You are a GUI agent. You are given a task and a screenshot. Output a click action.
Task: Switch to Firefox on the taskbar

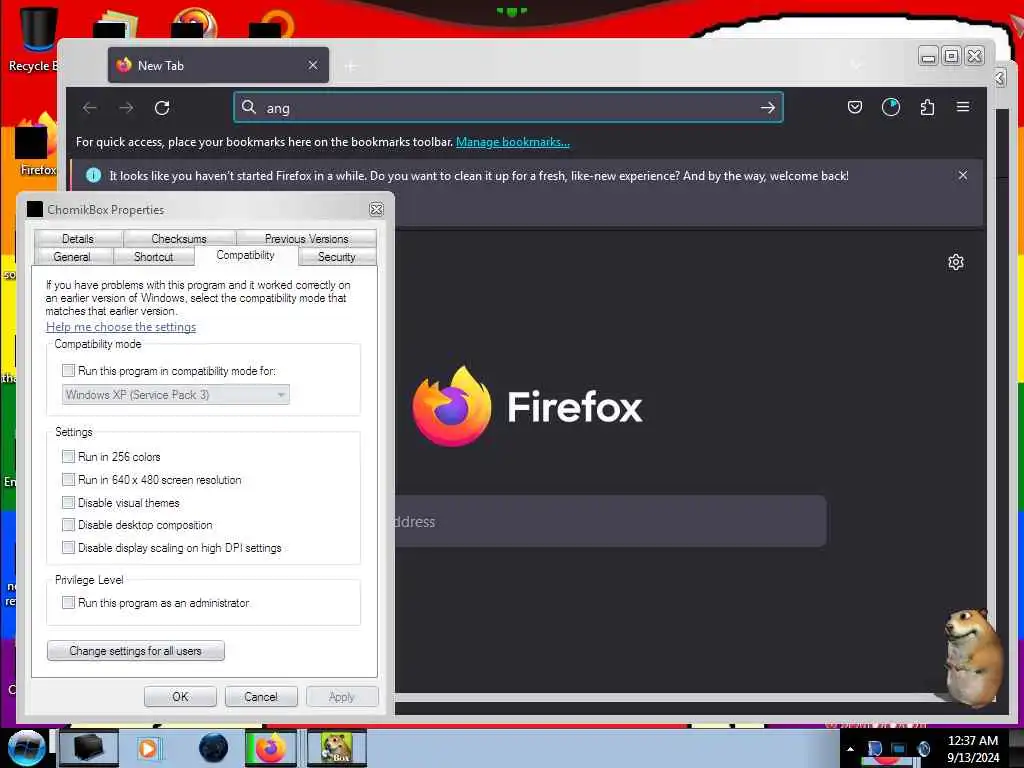click(270, 748)
